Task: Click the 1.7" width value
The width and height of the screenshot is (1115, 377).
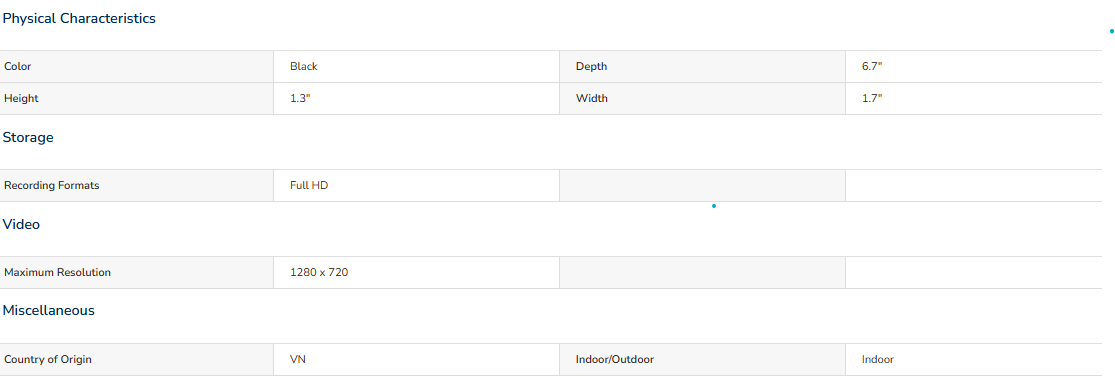Action: click(872, 99)
